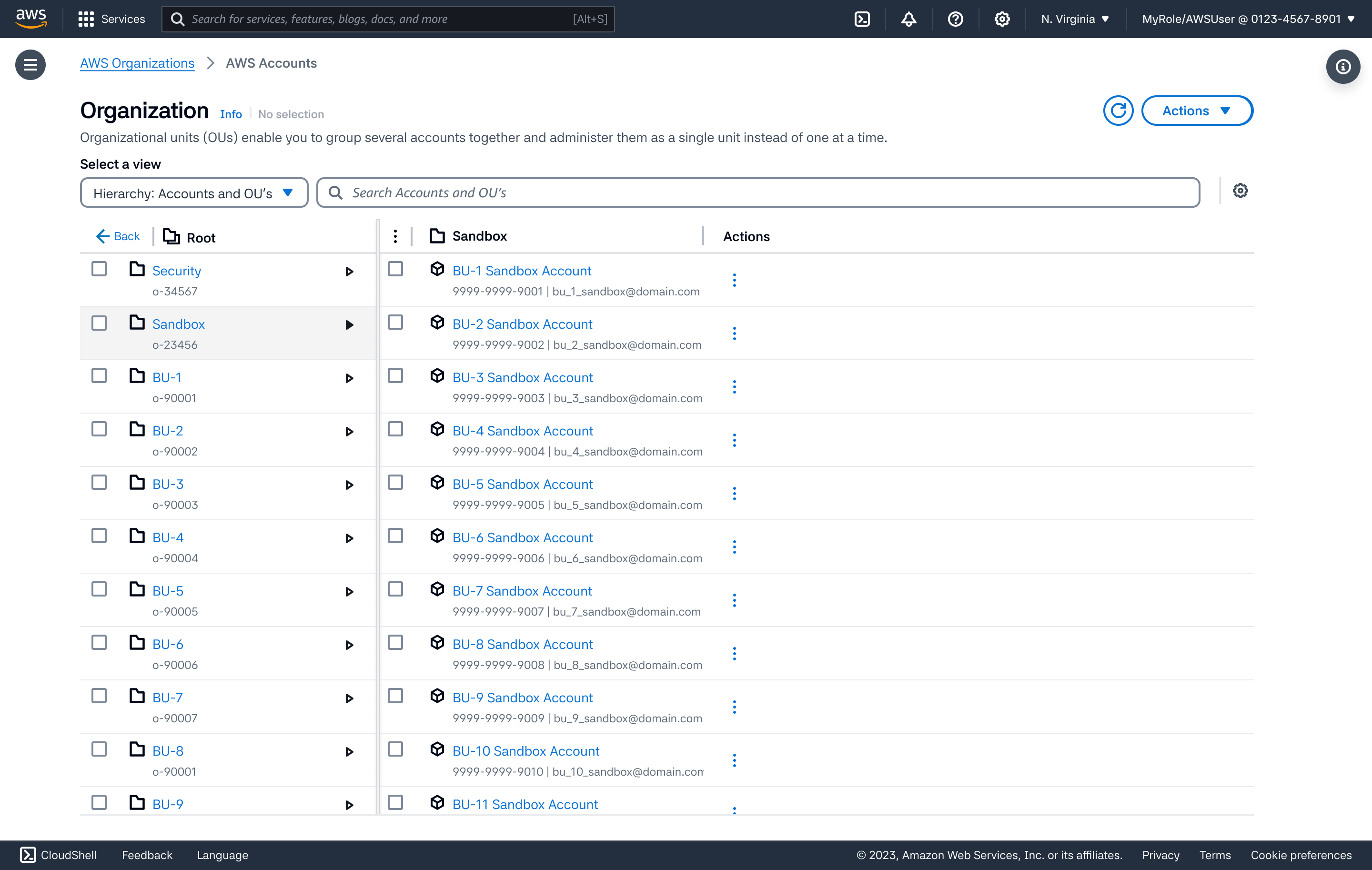Open actions menu for BU-7 Sandbox Account
The image size is (1372, 870).
(x=735, y=600)
